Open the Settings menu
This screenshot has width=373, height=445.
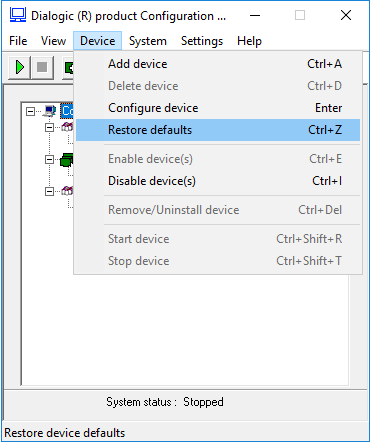202,41
